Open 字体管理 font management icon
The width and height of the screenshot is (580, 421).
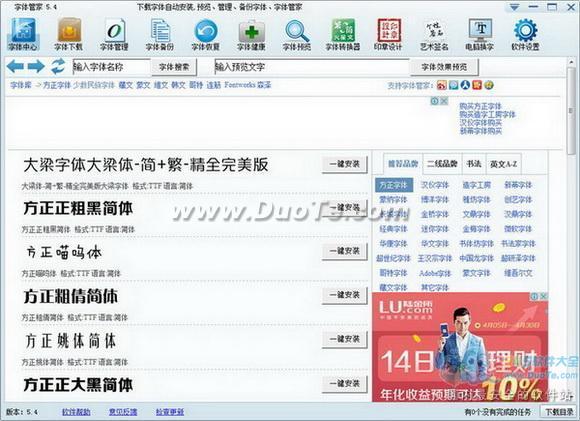pos(114,34)
